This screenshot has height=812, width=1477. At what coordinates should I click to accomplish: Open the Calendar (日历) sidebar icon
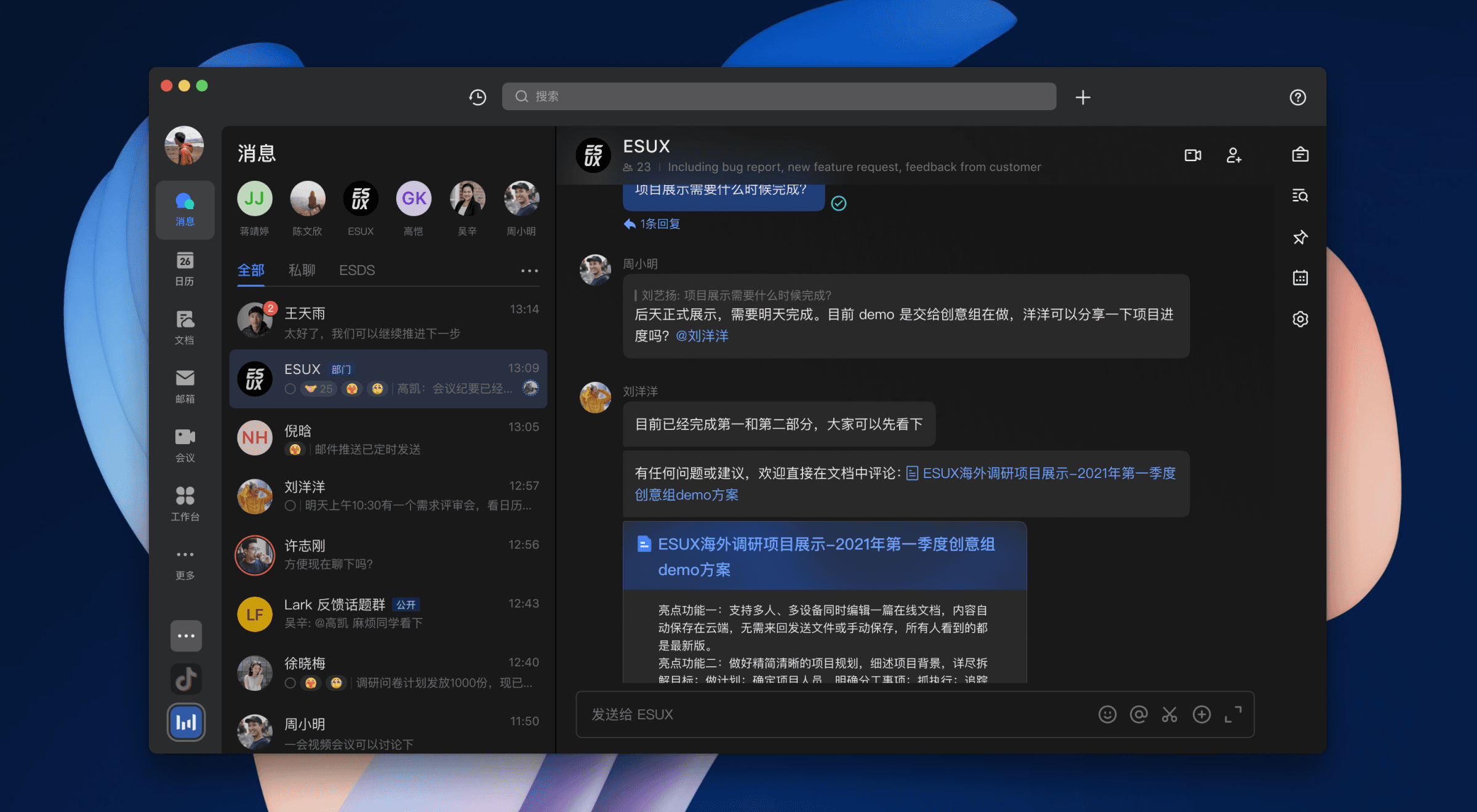(185, 269)
